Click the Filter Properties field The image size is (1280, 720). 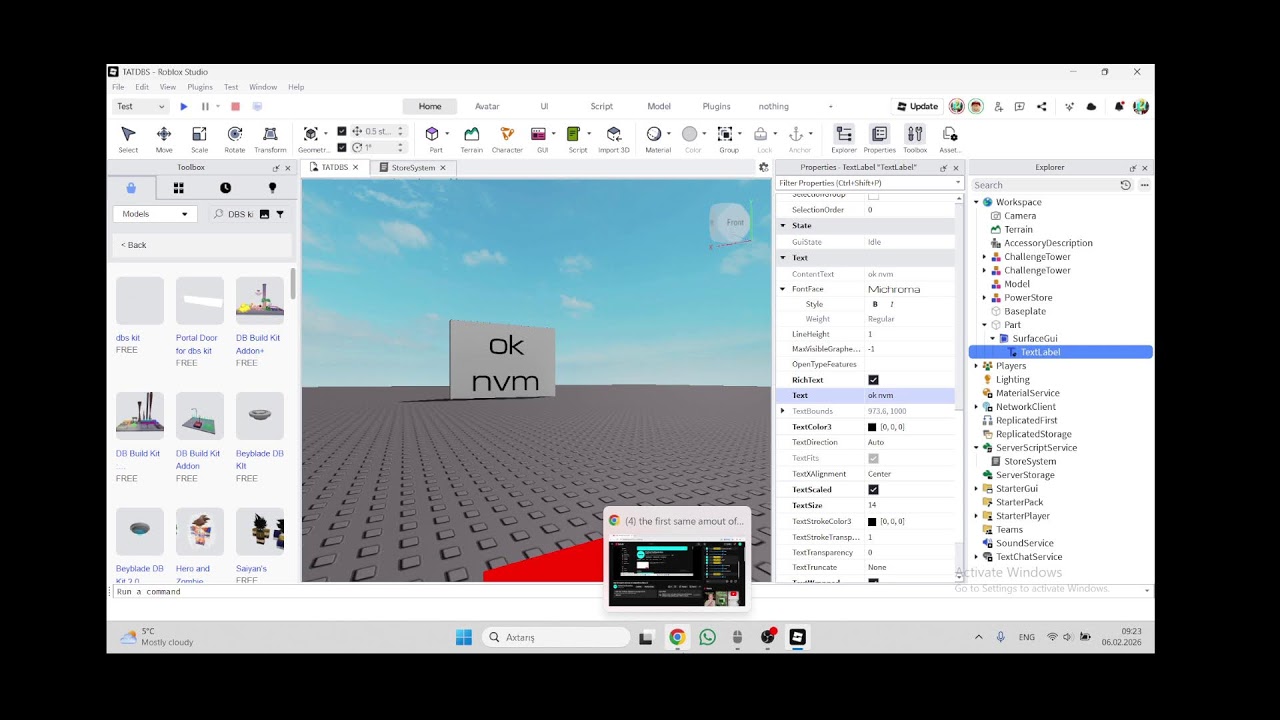click(x=869, y=183)
